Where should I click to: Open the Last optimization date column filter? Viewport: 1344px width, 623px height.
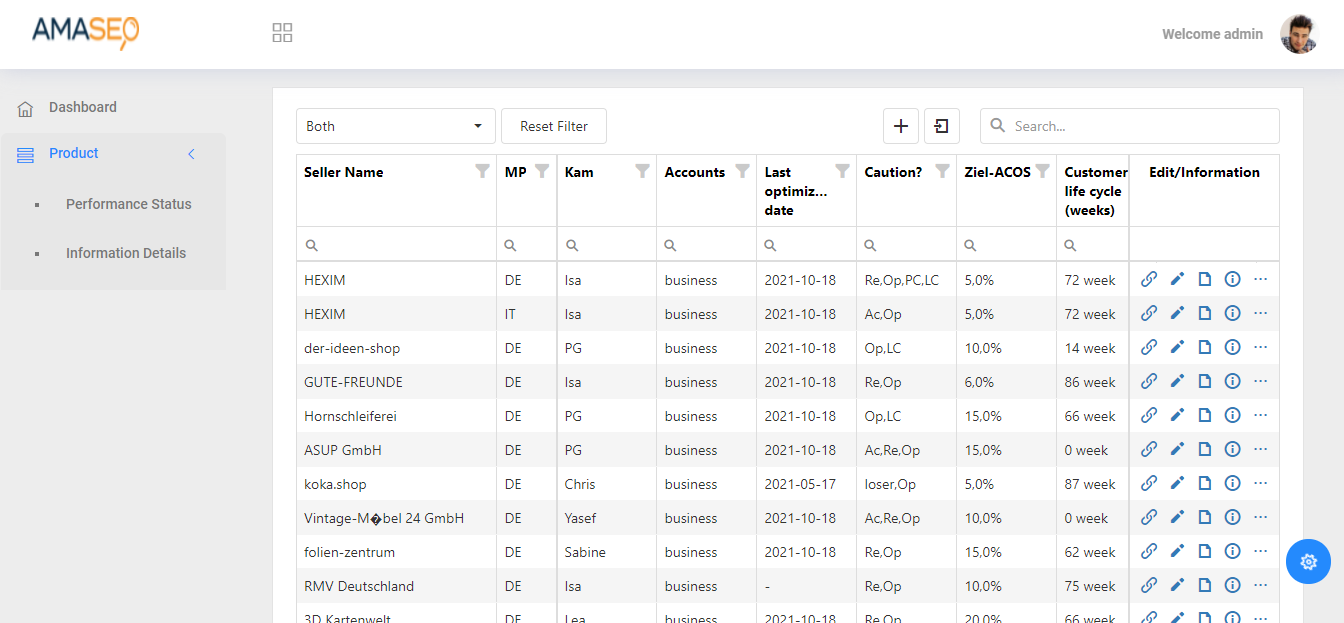click(x=843, y=171)
